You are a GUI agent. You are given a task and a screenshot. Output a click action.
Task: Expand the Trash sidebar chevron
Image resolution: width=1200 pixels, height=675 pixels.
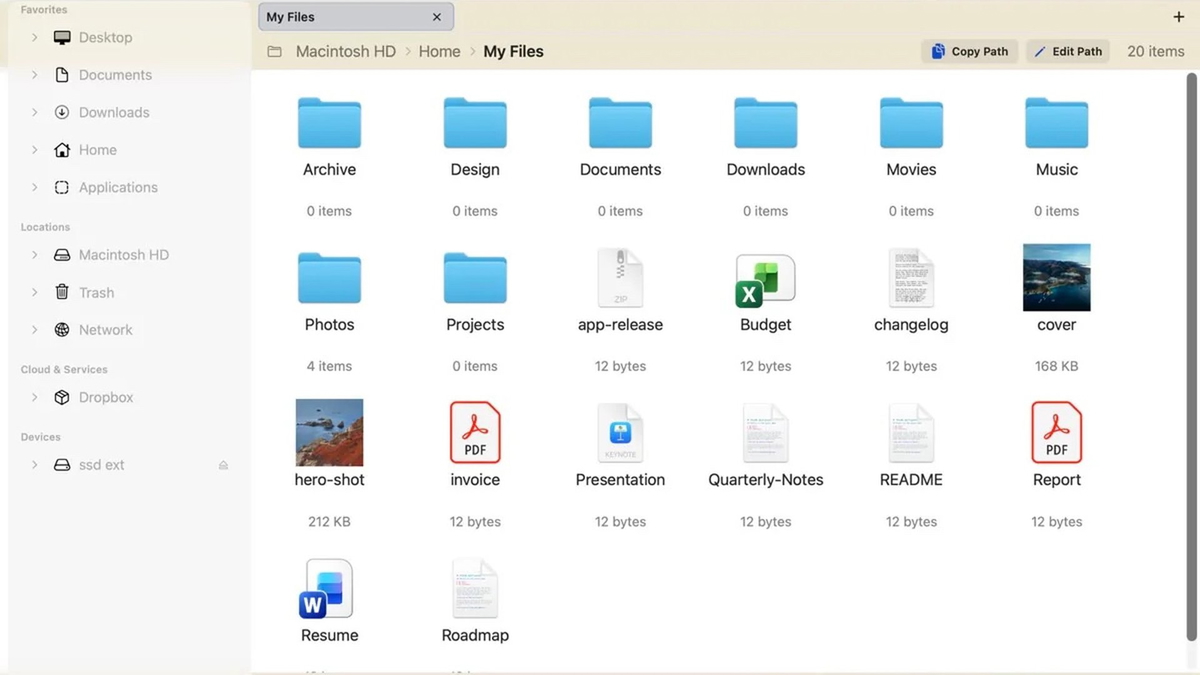[x=35, y=292]
